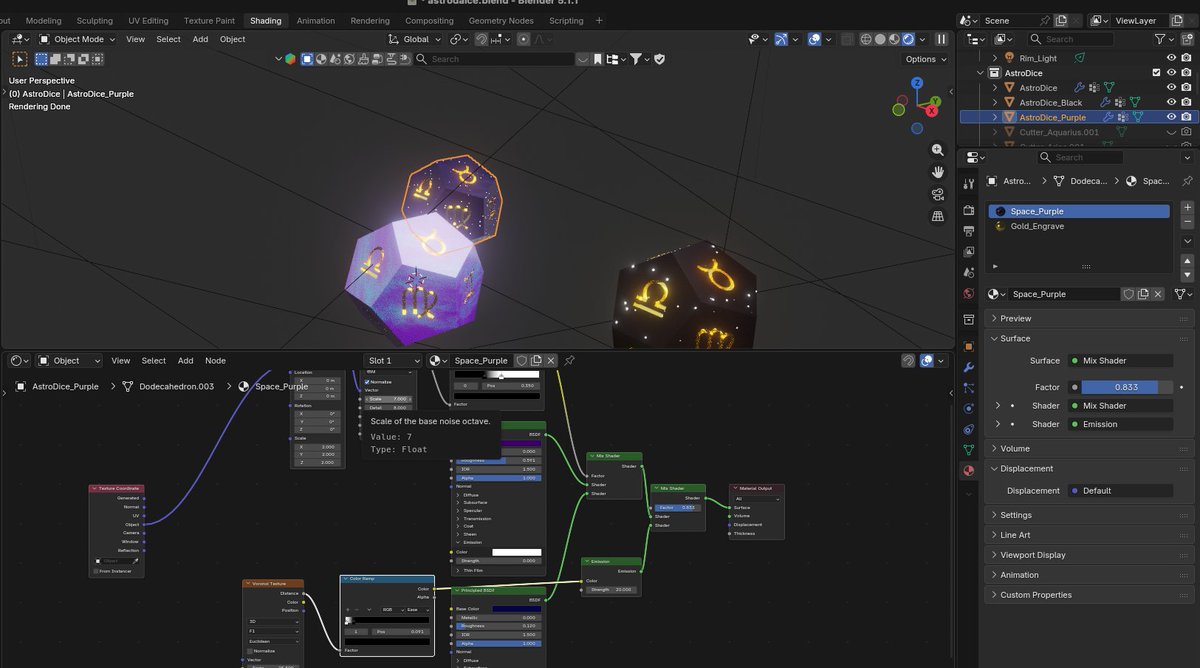The width and height of the screenshot is (1200, 668).
Task: Switch perspective/orthographic with the grid gizmo
Action: tap(937, 216)
